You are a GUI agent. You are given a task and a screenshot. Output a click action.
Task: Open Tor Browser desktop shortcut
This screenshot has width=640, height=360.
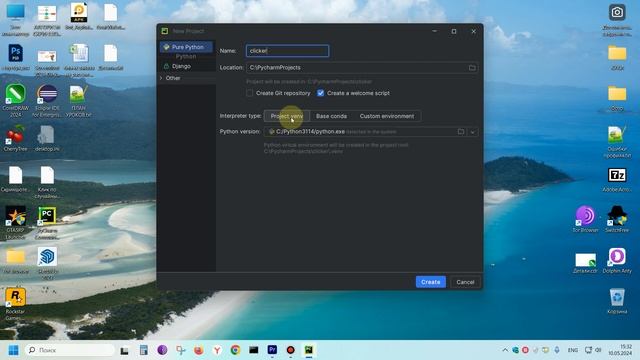coord(585,219)
